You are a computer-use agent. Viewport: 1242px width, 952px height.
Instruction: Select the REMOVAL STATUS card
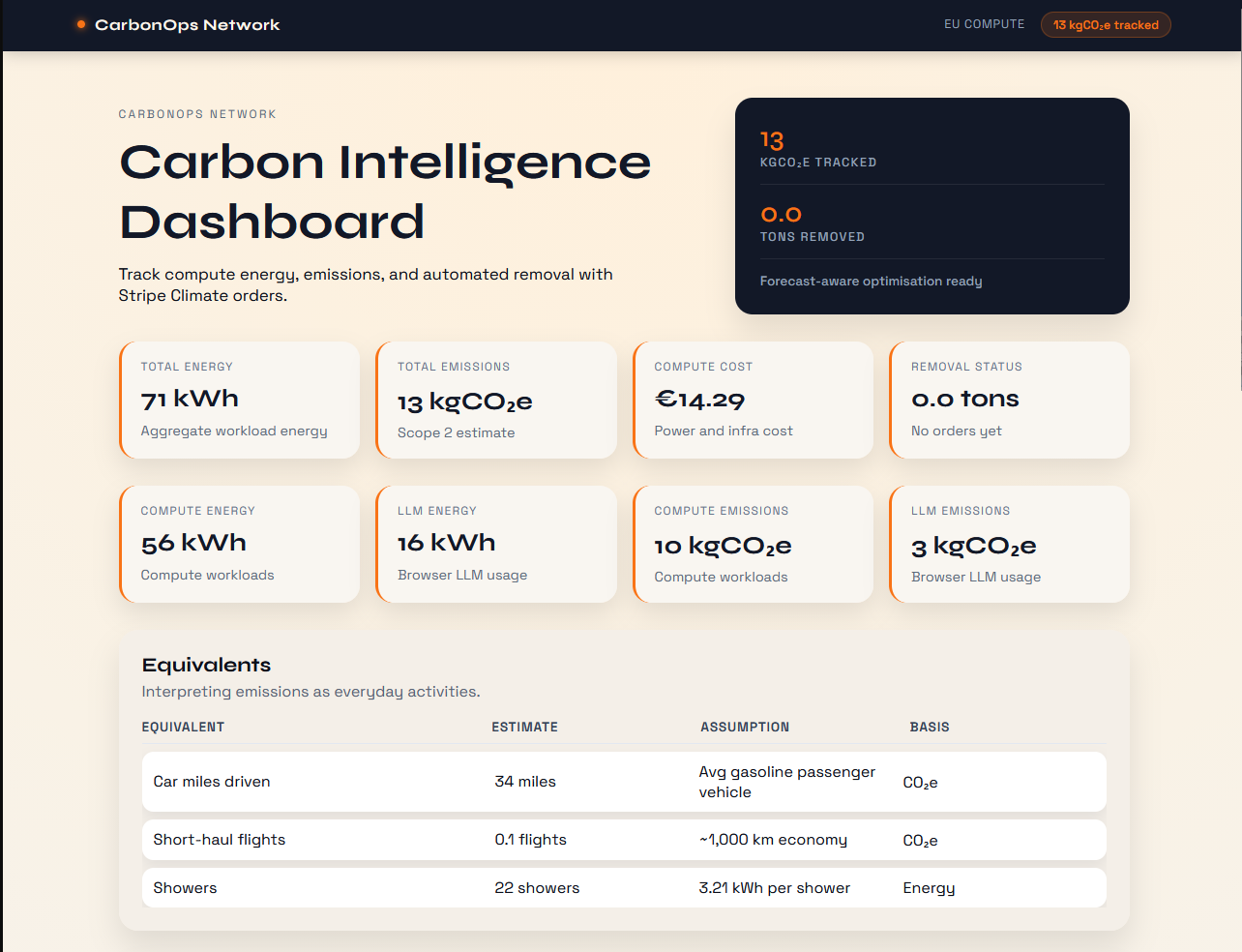tap(1009, 399)
